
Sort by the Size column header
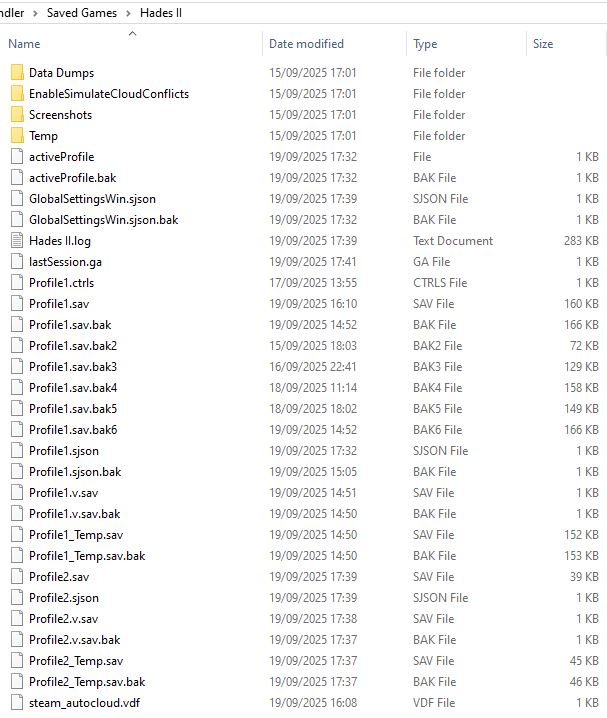[543, 44]
